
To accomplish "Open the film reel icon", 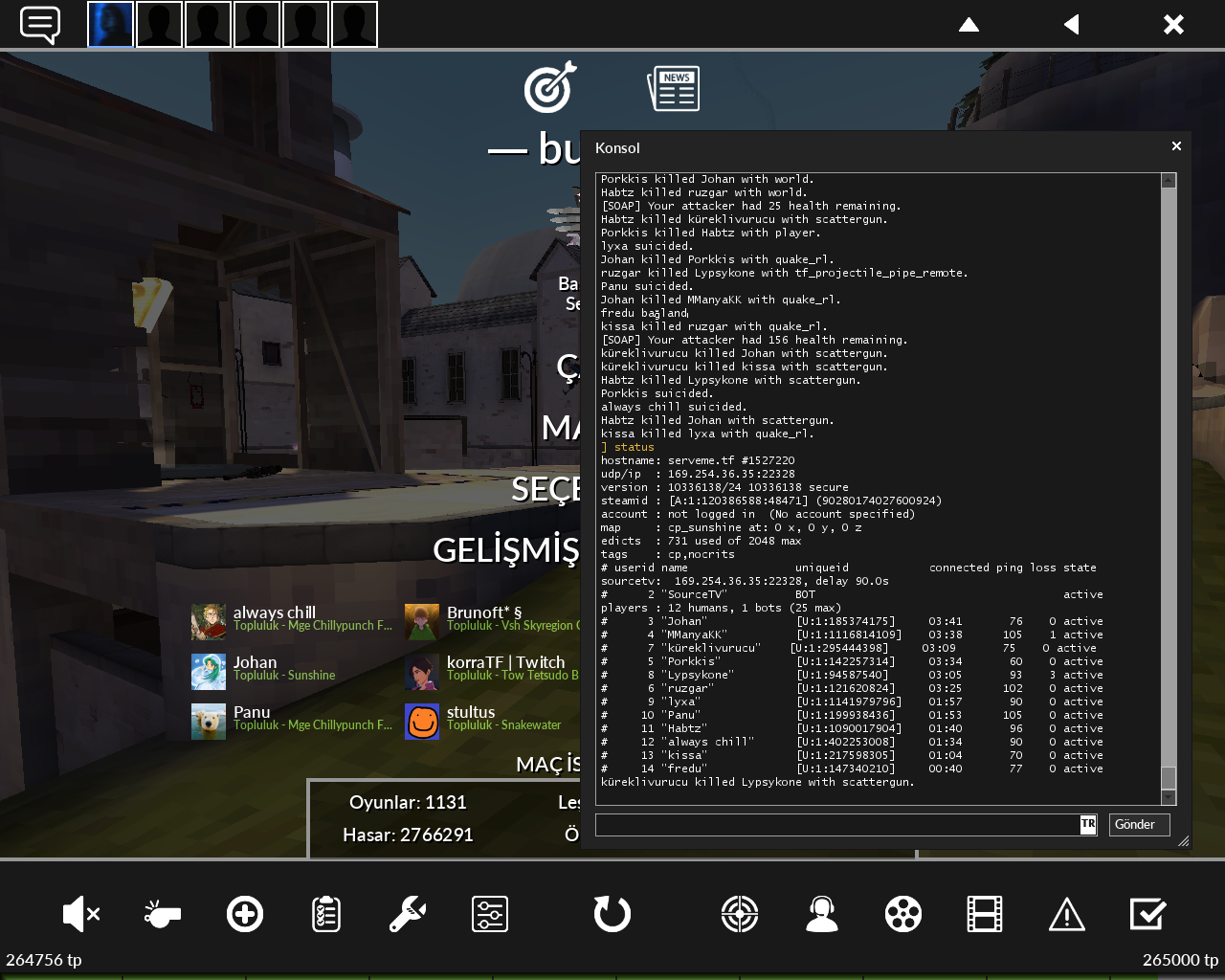I will [903, 914].
